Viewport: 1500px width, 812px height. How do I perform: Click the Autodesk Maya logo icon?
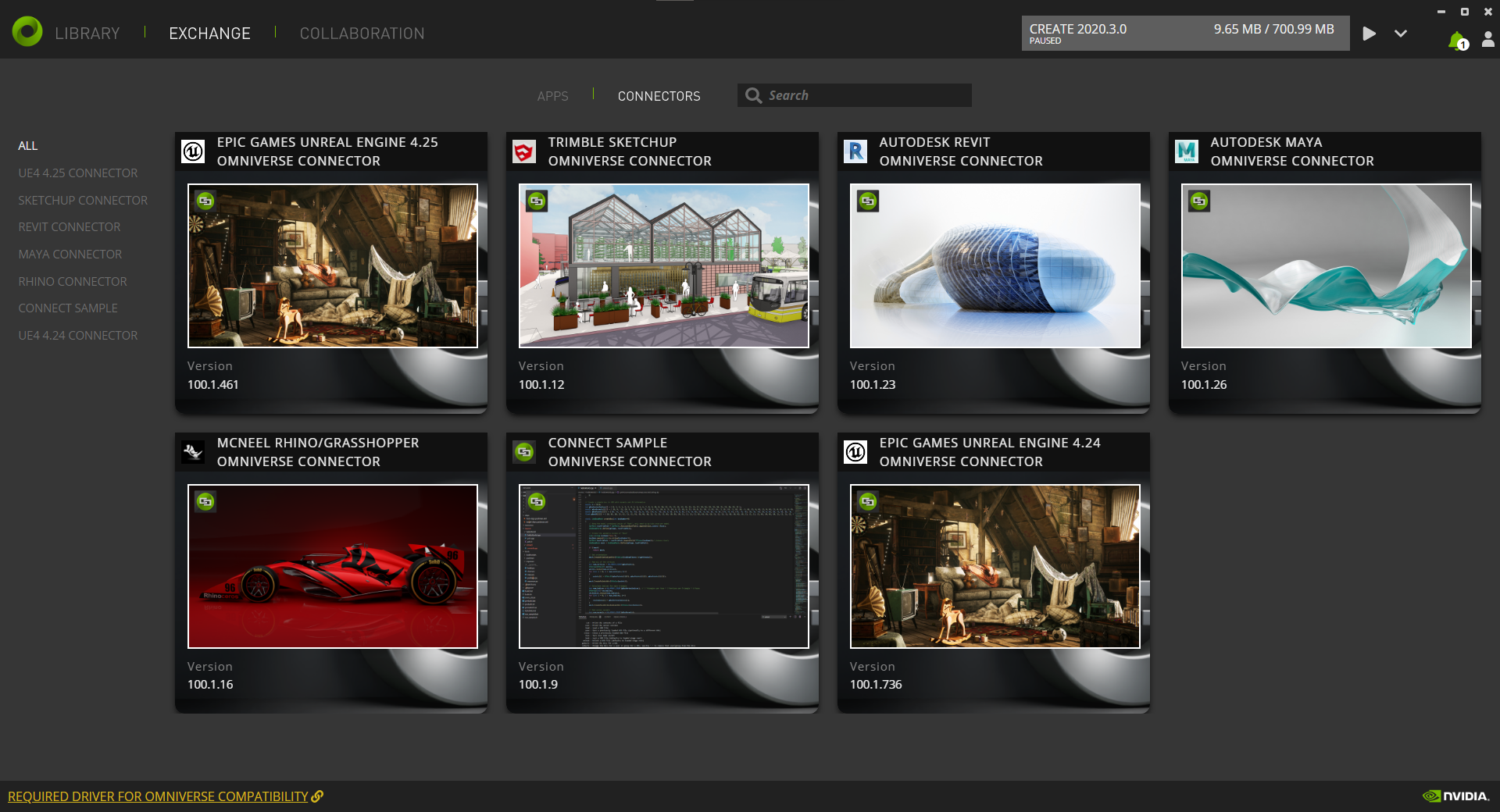coord(1187,151)
